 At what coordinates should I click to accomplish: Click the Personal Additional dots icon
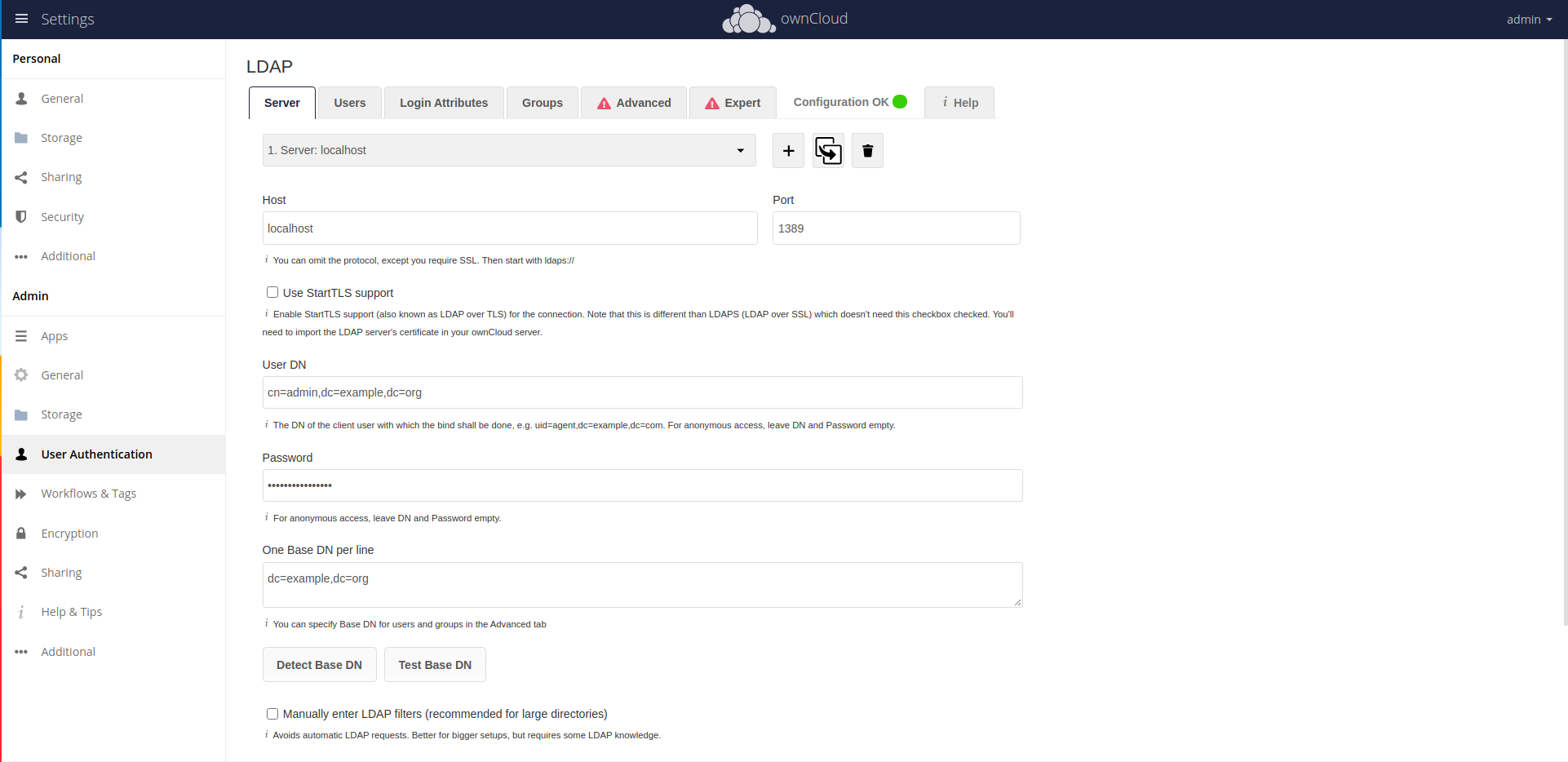click(x=21, y=256)
